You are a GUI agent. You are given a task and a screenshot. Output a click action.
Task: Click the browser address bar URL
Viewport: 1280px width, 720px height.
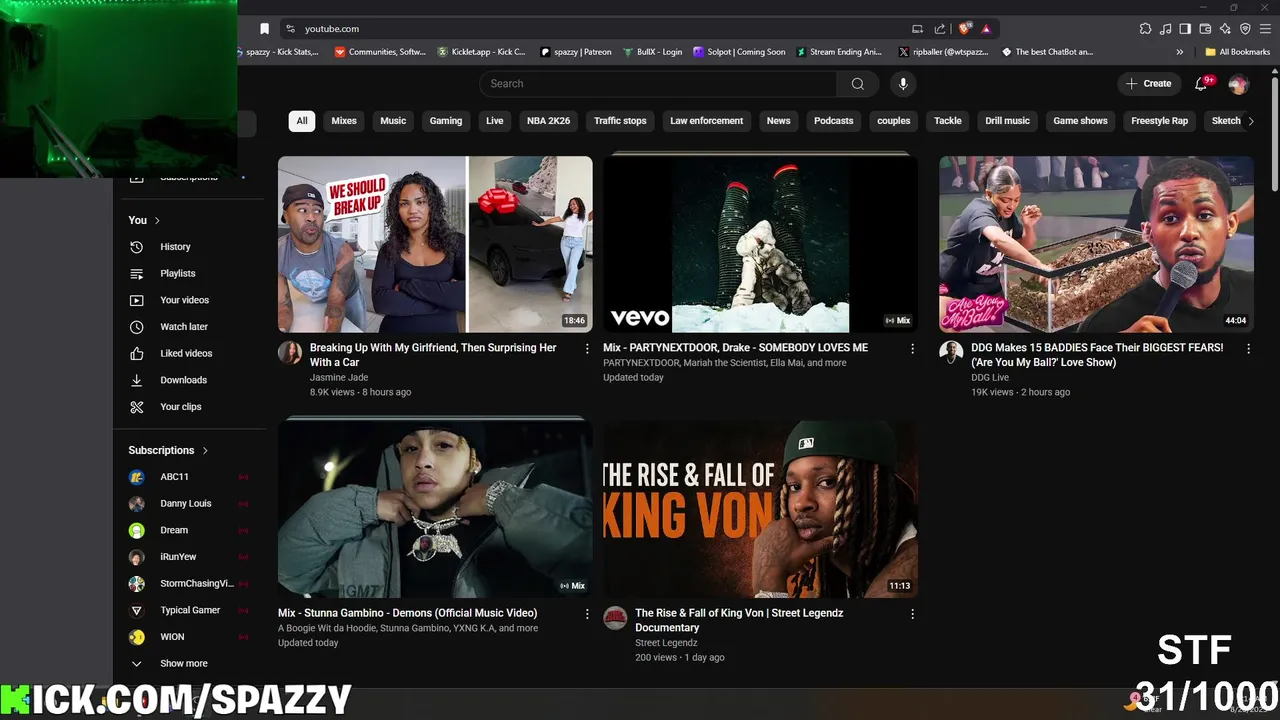click(332, 29)
